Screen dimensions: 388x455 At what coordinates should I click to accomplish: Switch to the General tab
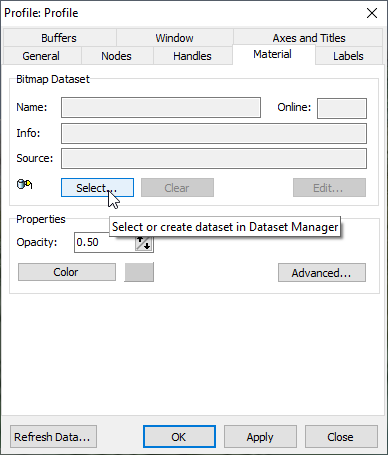41,56
